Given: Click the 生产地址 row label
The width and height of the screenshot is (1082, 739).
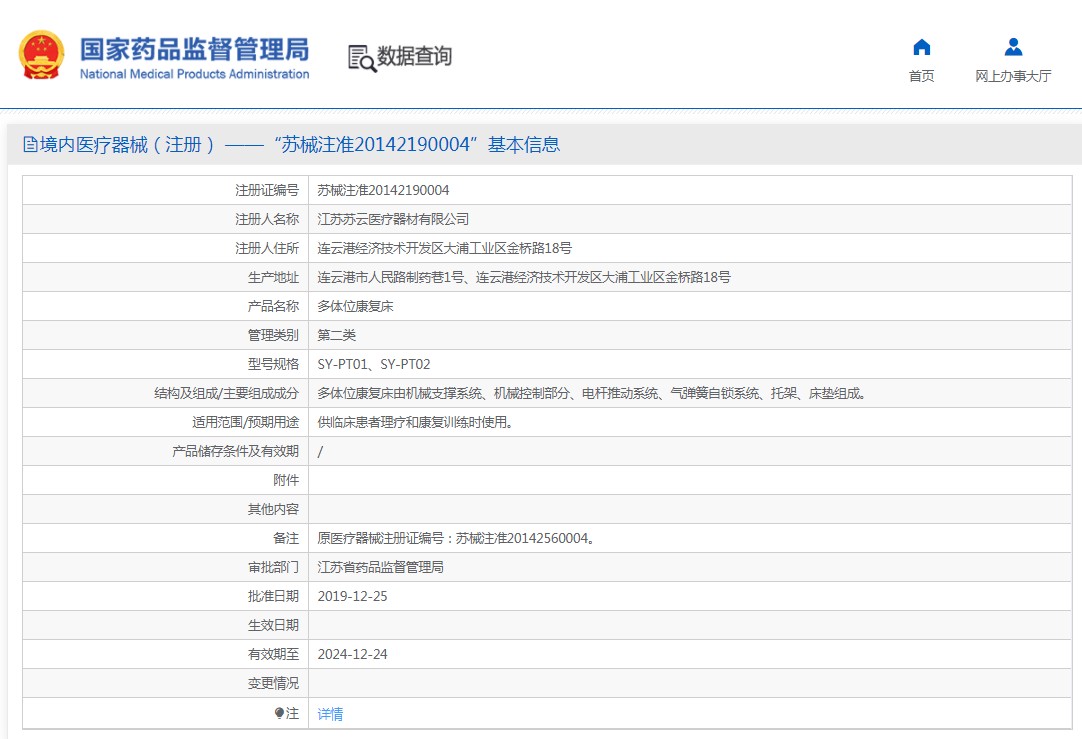Looking at the screenshot, I should [x=273, y=277].
